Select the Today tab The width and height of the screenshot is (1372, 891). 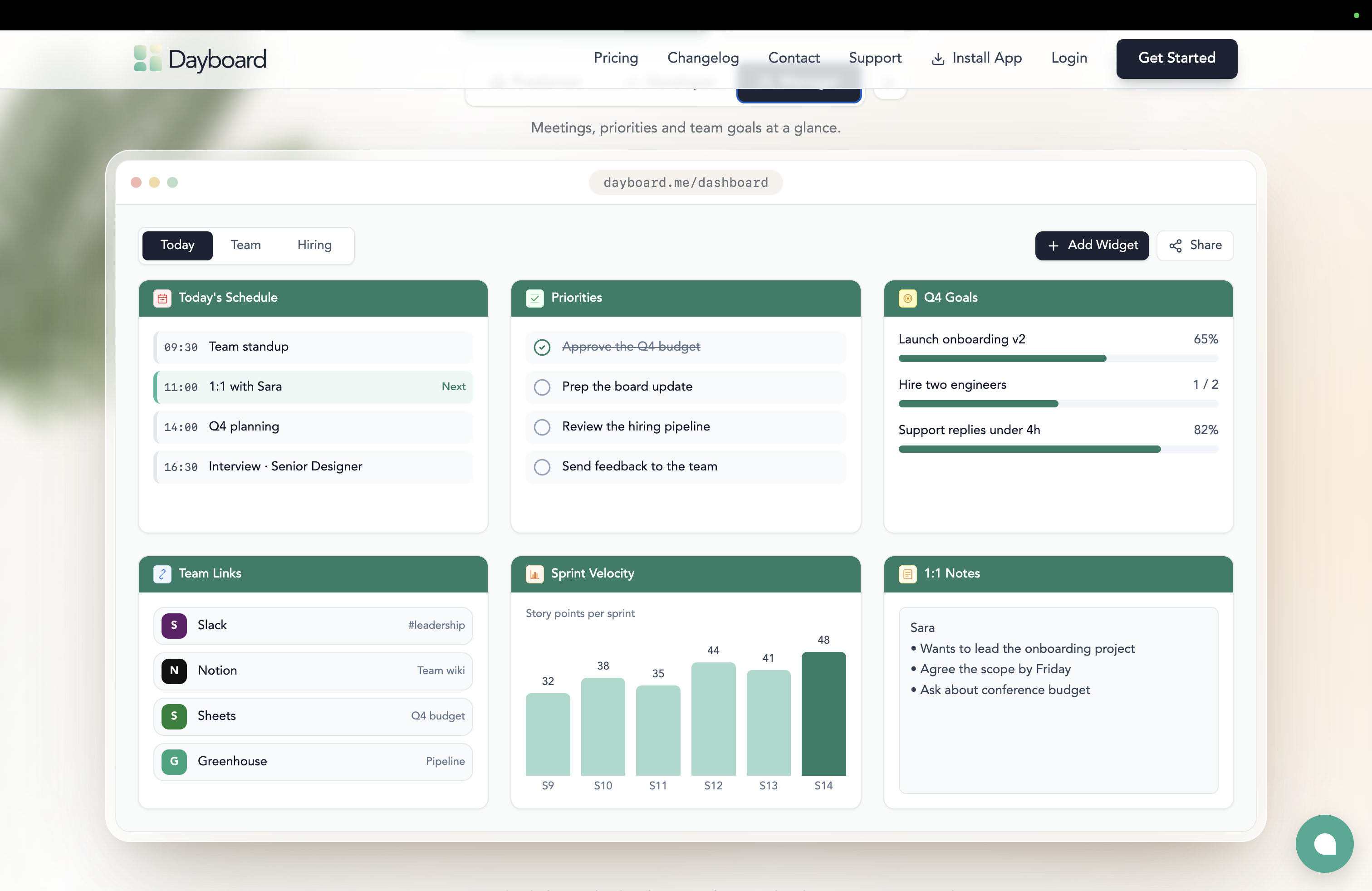(x=177, y=245)
